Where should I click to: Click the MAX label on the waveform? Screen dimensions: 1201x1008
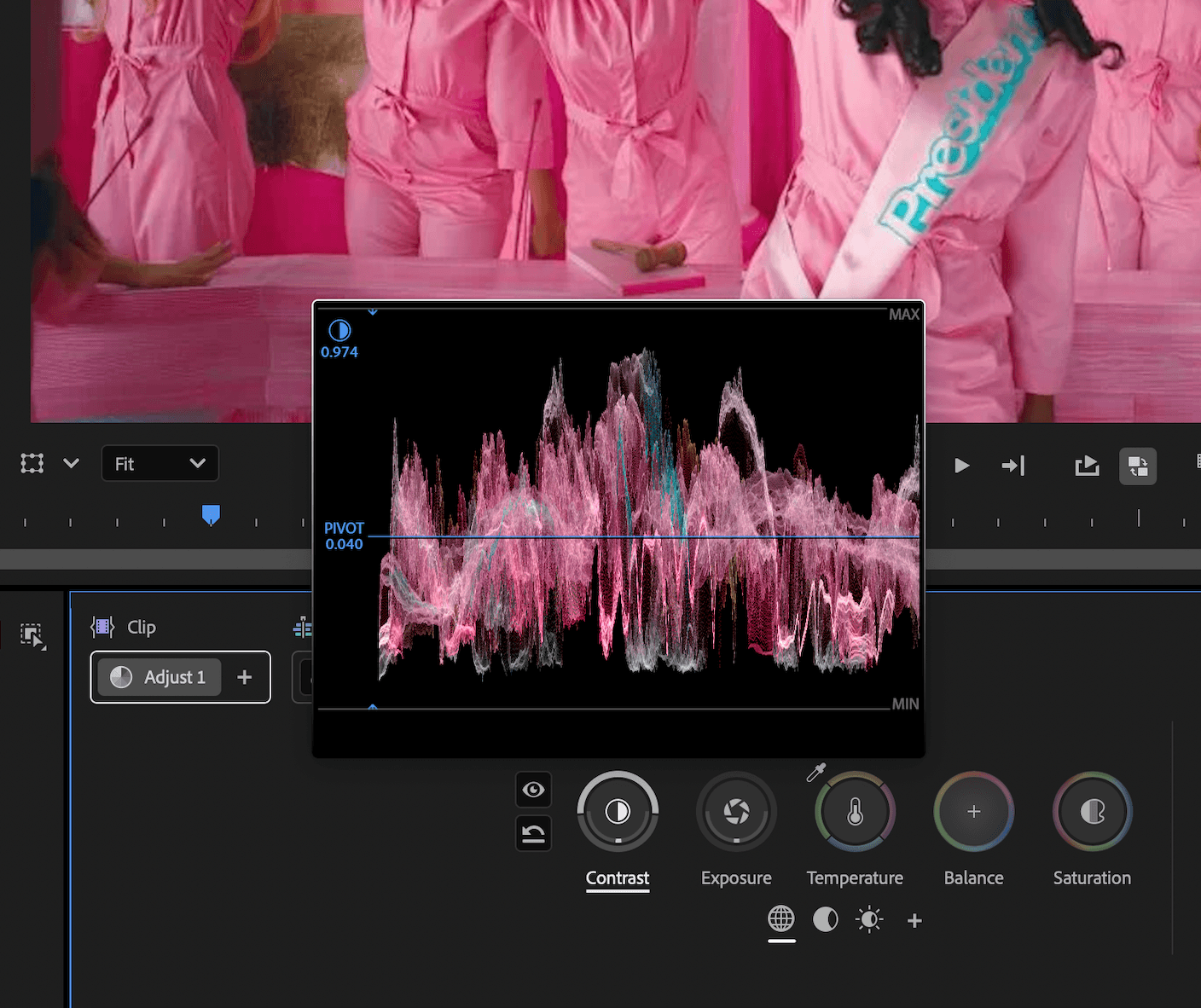coord(904,315)
